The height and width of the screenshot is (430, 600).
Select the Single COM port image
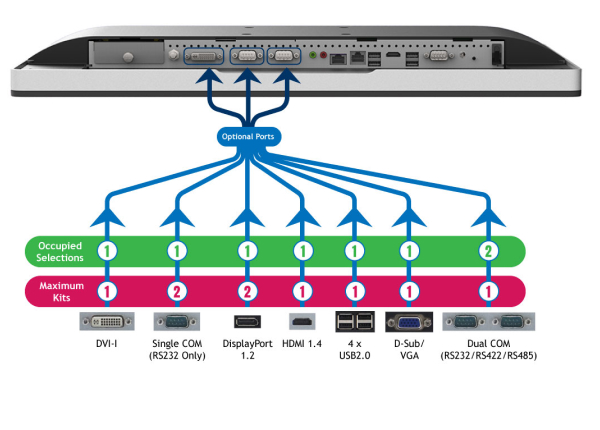pos(176,322)
